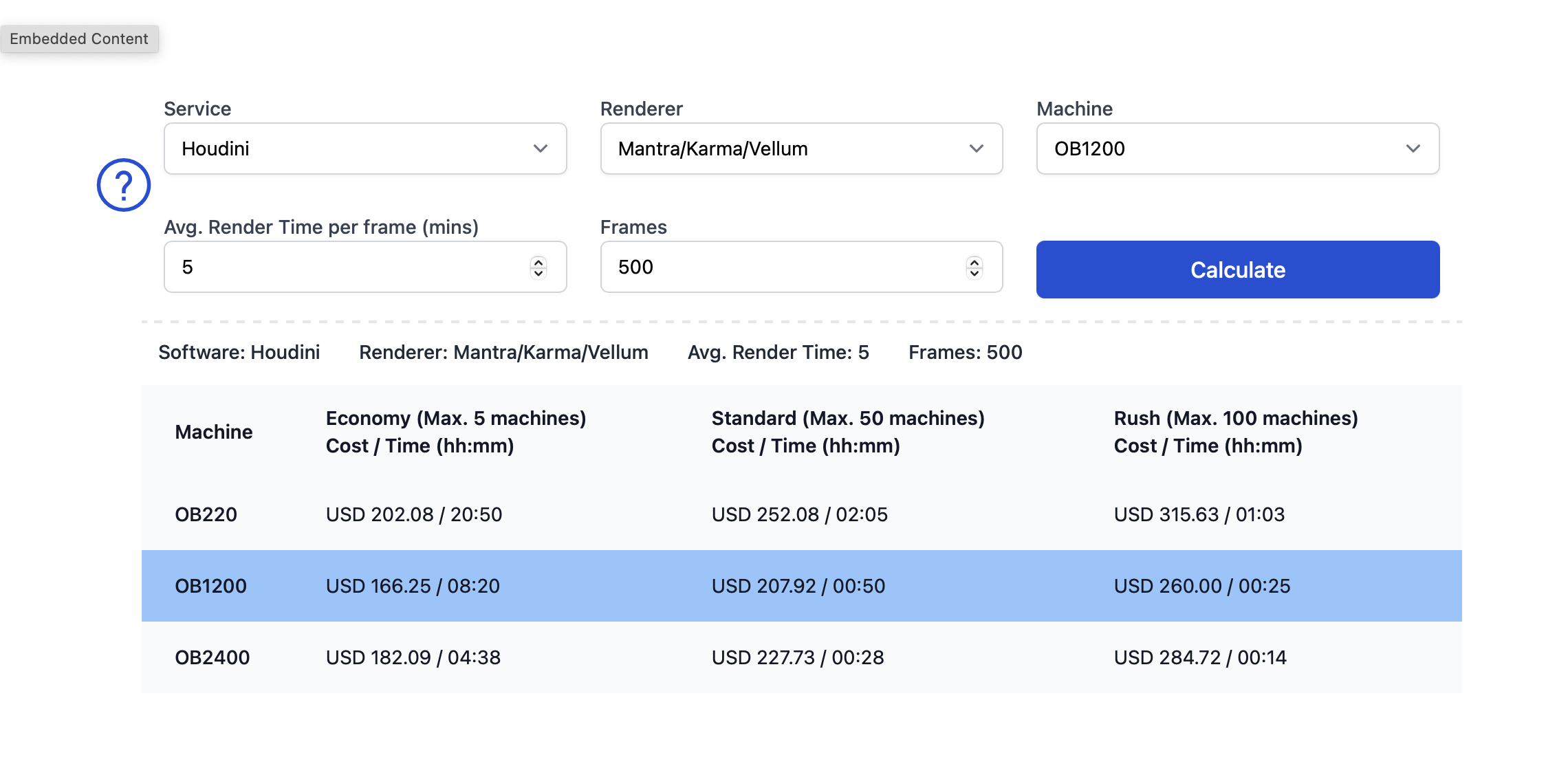Viewport: 1568px width, 777px height.
Task: Increase render time with the stepper arrows
Action: click(x=538, y=262)
